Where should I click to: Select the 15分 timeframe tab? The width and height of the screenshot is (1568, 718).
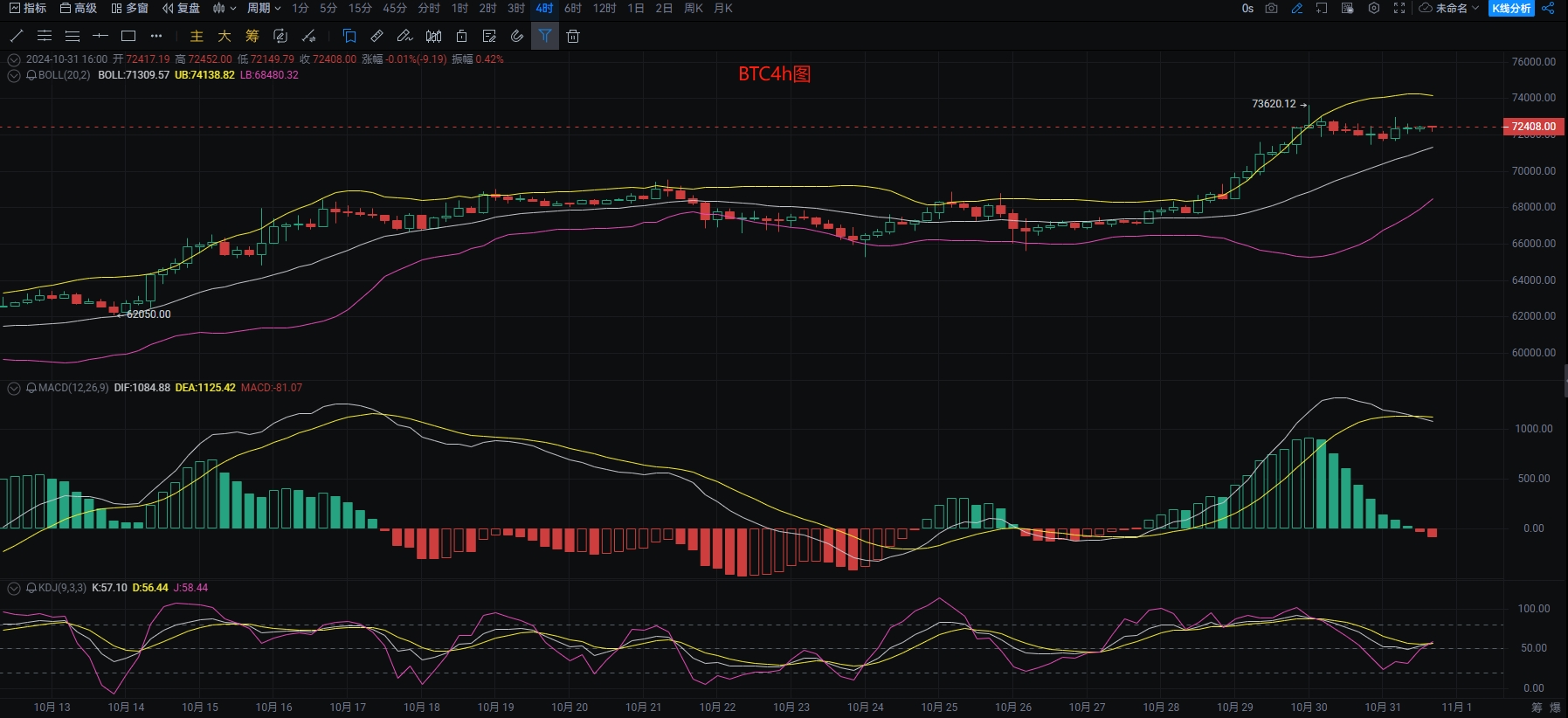[360, 8]
